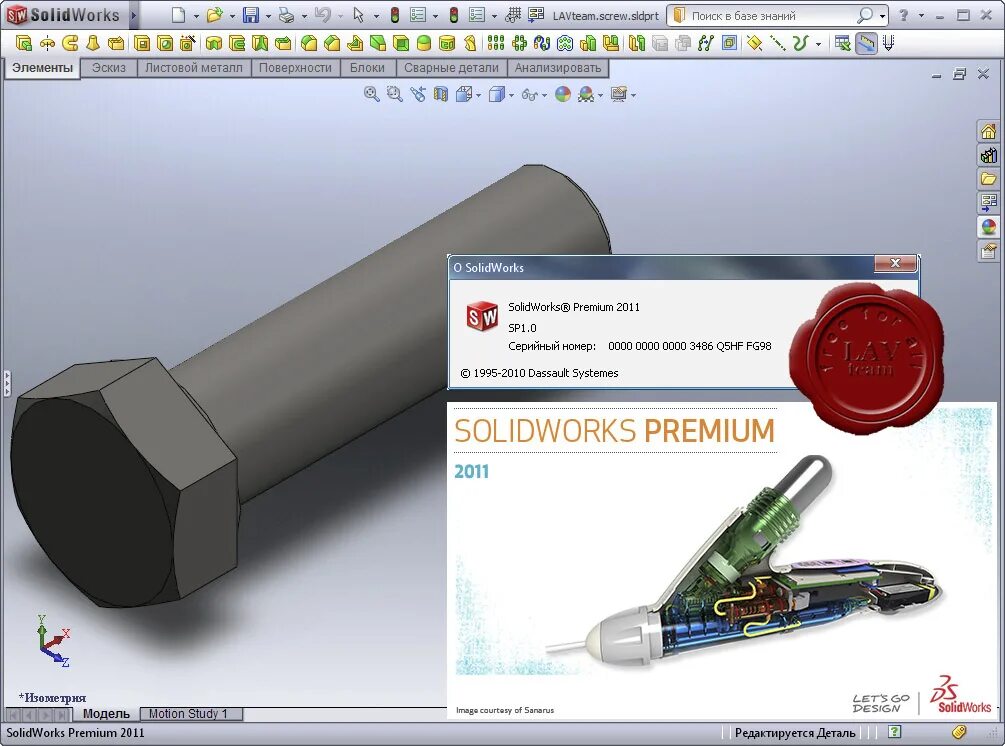Click the Reference Geometry plane icon

click(754, 43)
